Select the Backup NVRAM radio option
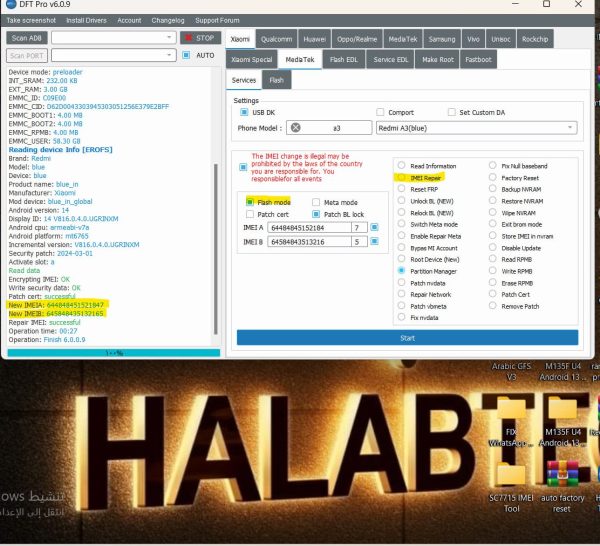The width and height of the screenshot is (600, 546). (x=492, y=189)
